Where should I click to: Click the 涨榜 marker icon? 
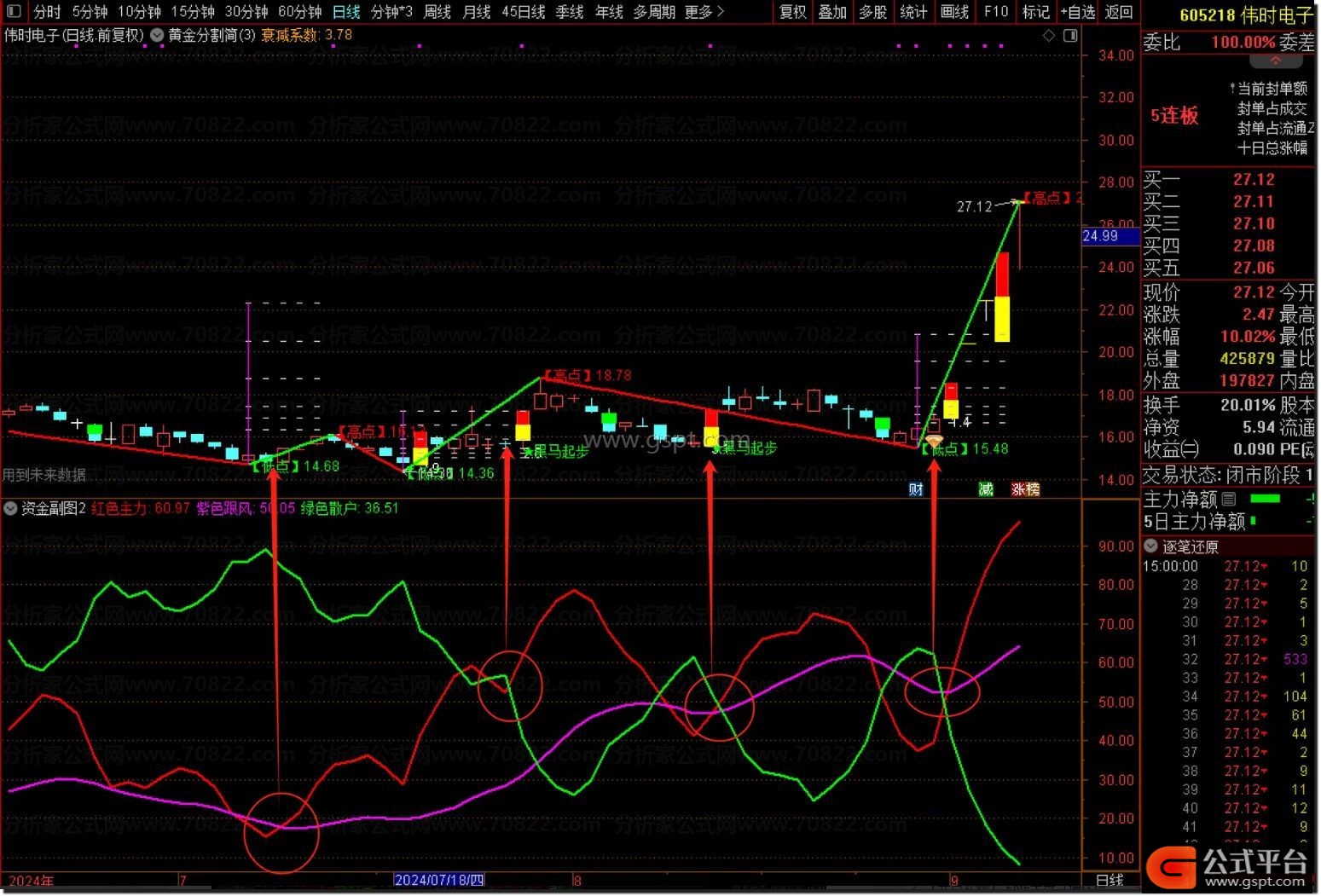[x=1026, y=489]
